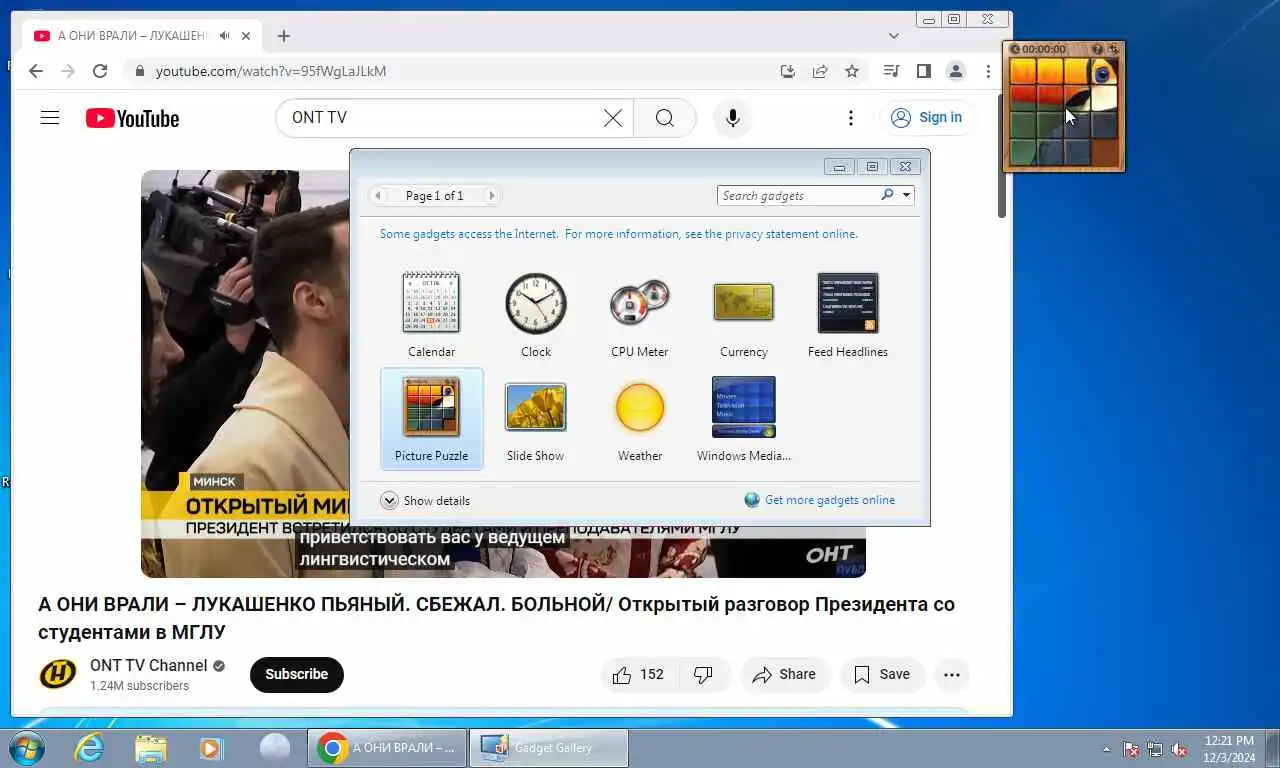Select the Windows Media Center gadget
The image size is (1280, 768).
click(743, 418)
